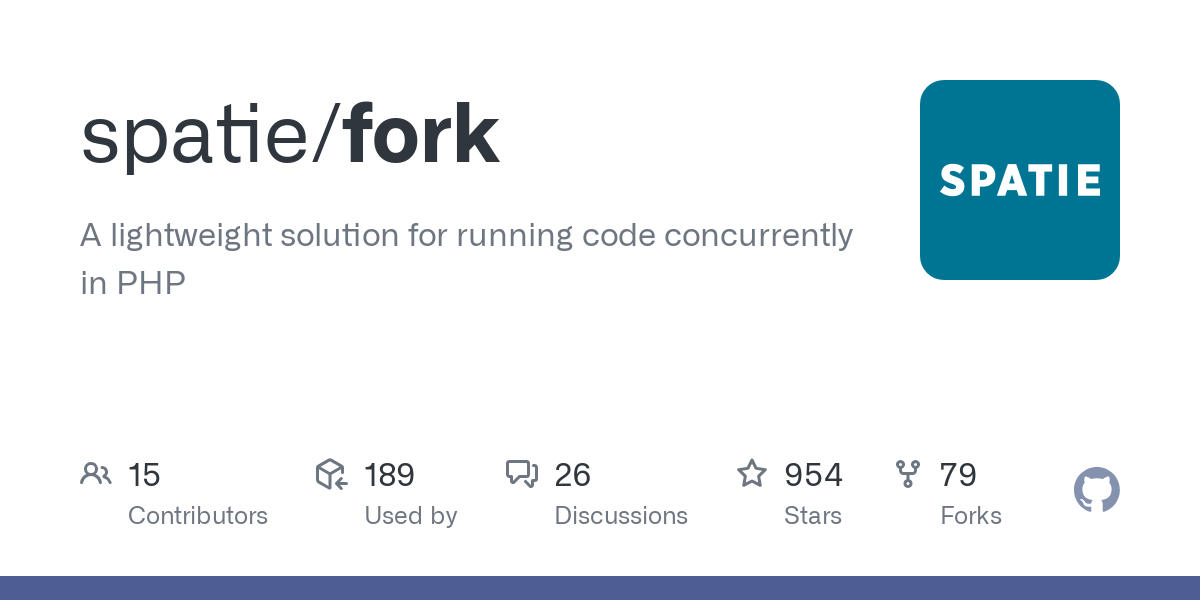Click the Forks branch icon
Image resolution: width=1200 pixels, height=600 pixels.
point(908,474)
